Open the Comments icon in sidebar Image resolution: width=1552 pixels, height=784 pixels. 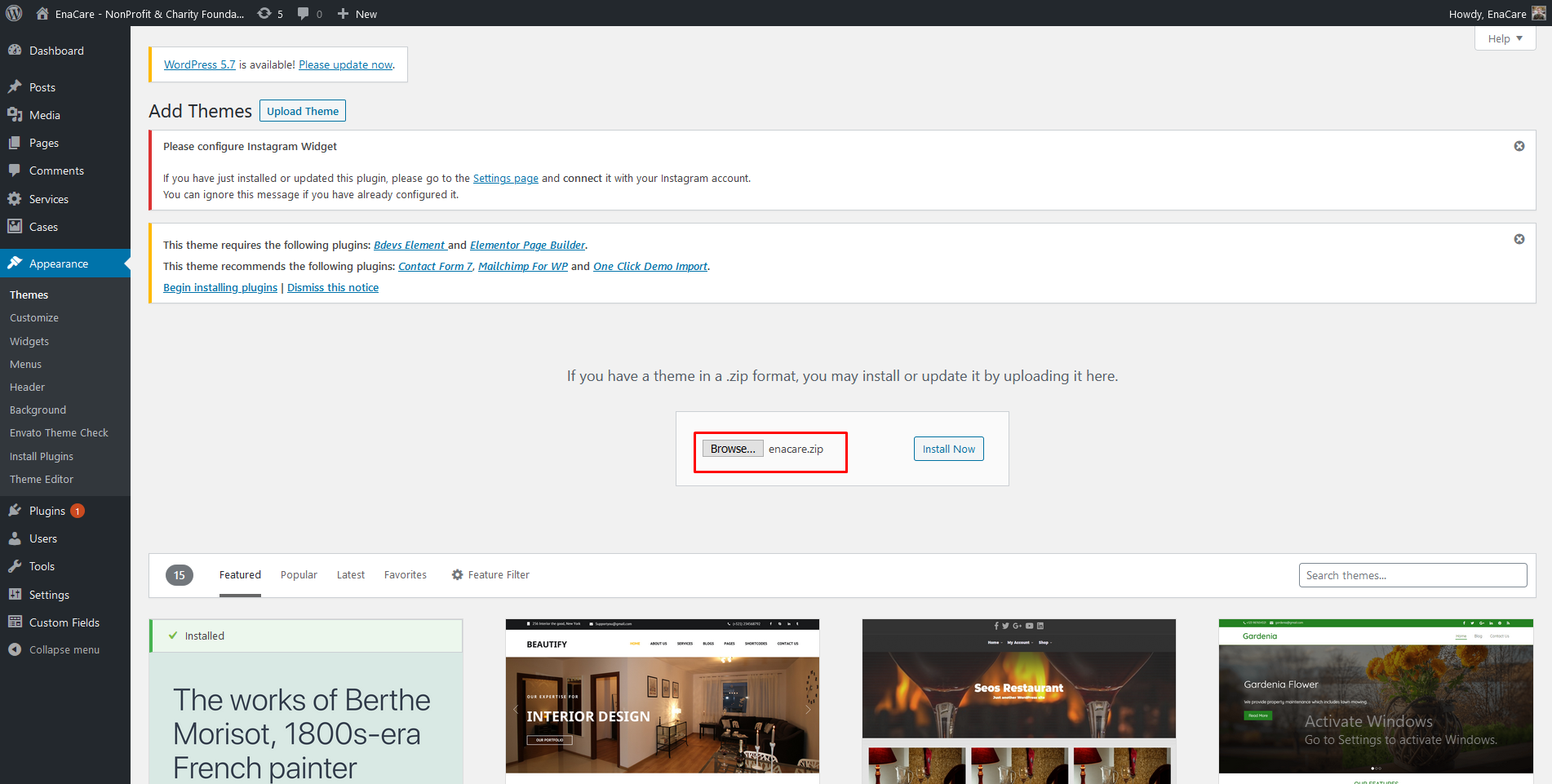coord(15,170)
